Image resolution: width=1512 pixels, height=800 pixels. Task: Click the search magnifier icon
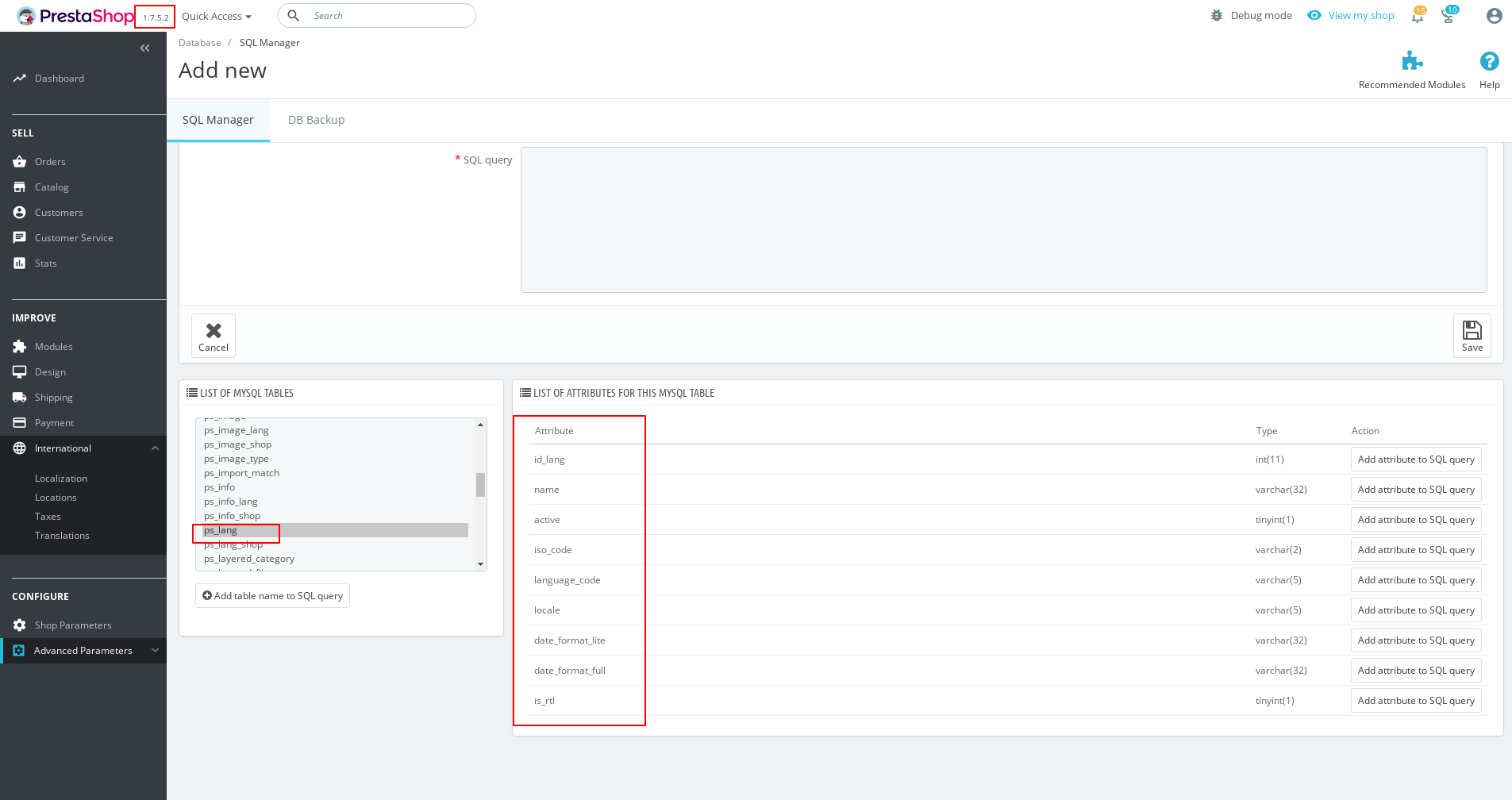[293, 16]
